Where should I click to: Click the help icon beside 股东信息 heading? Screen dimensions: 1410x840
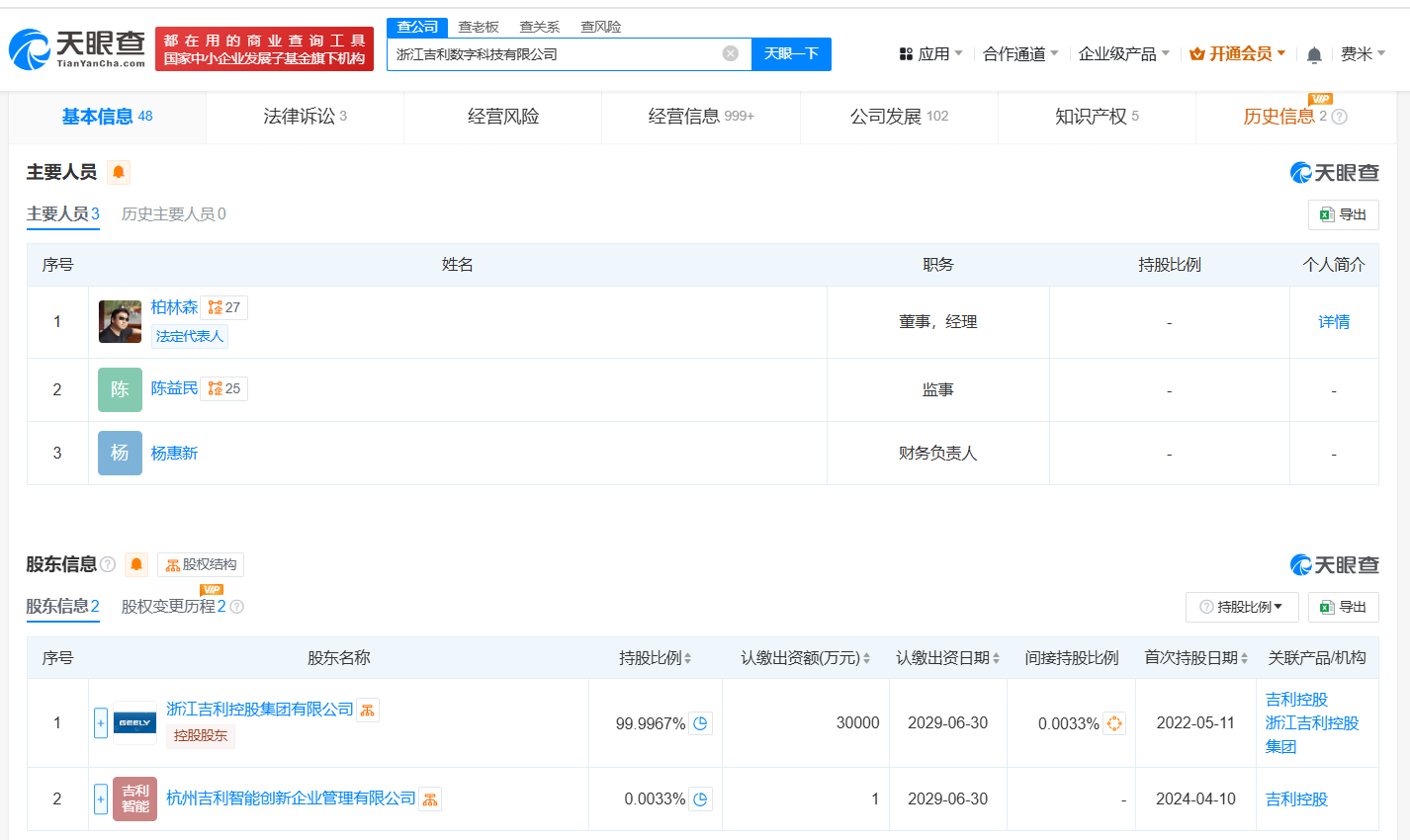108,564
